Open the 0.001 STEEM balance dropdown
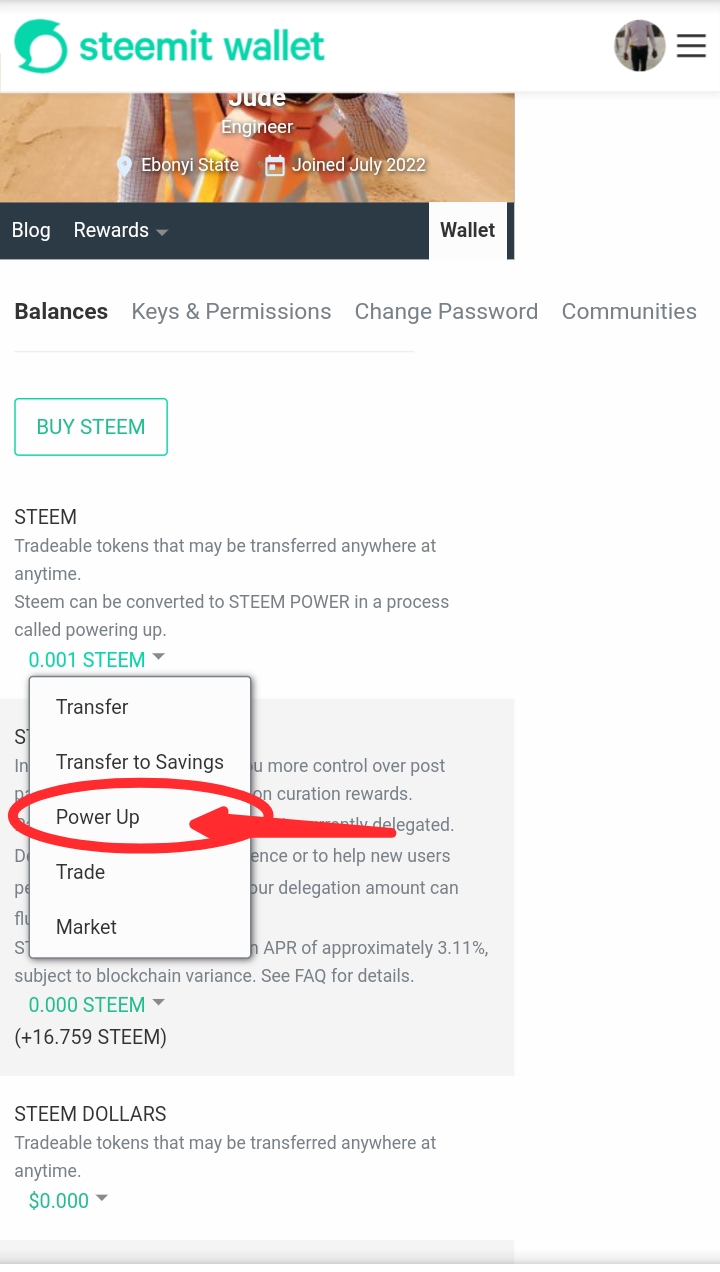720x1272 pixels. point(96,660)
